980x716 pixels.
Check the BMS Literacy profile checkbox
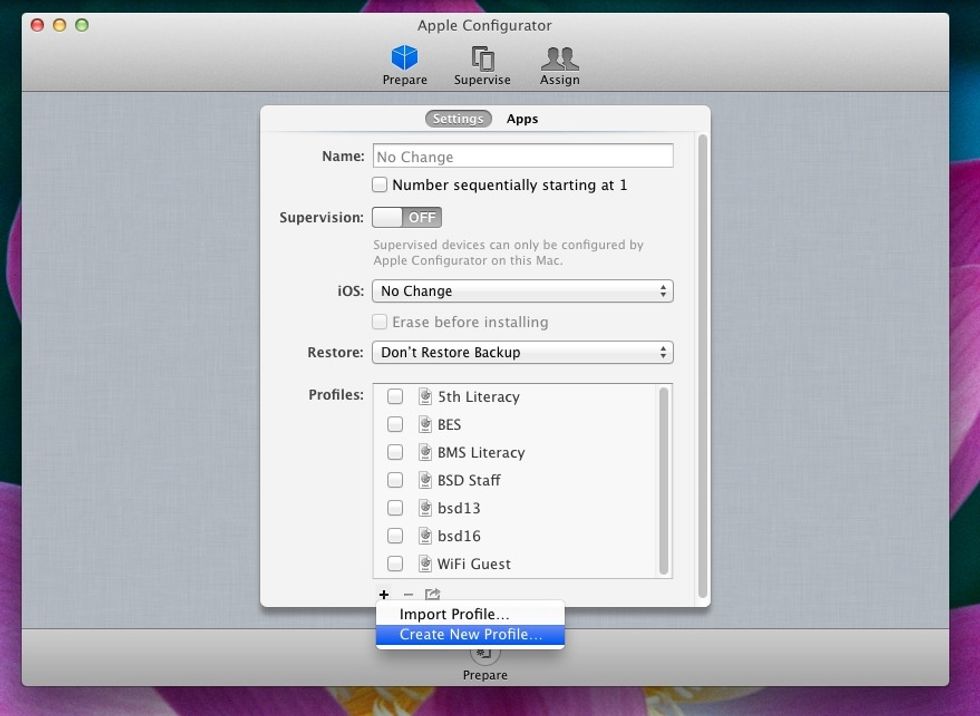coord(395,452)
